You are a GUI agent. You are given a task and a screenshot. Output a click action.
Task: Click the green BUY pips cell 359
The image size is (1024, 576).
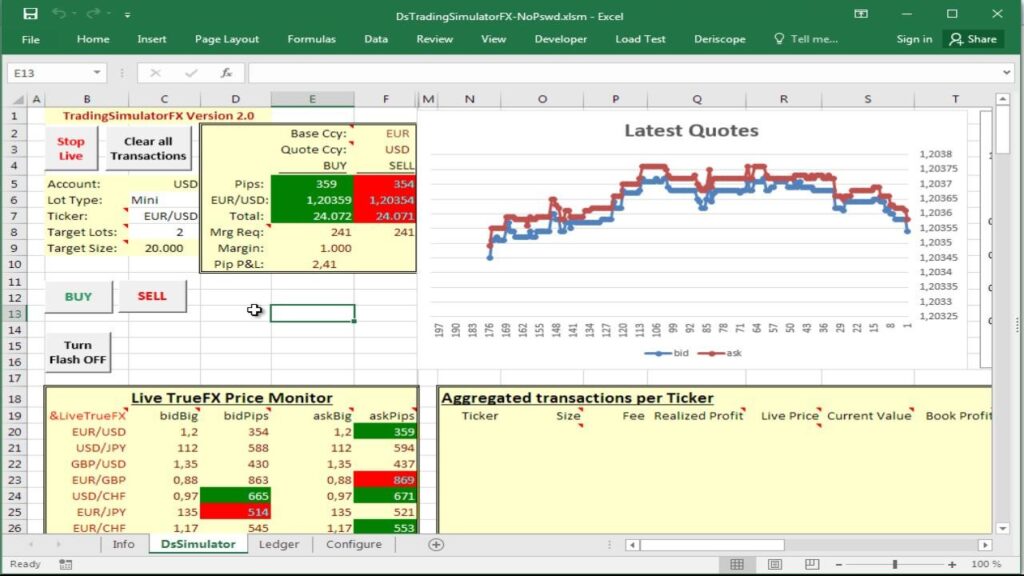click(312, 184)
